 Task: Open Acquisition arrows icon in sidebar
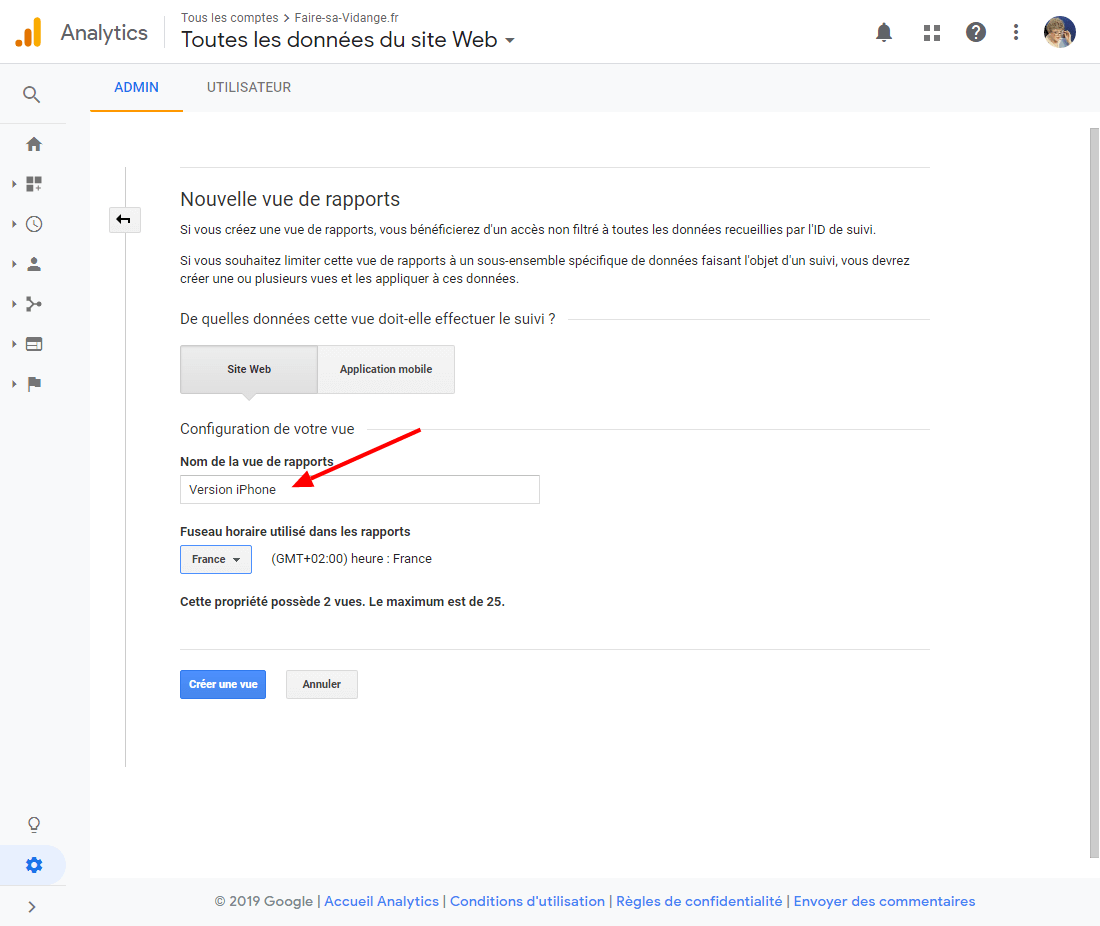point(34,304)
